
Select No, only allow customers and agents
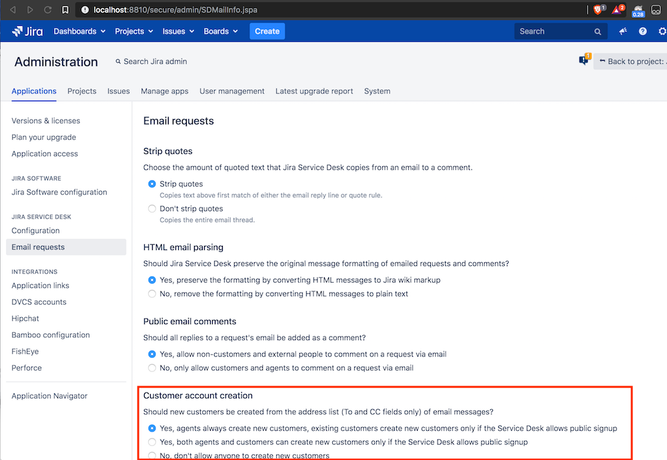point(152,368)
